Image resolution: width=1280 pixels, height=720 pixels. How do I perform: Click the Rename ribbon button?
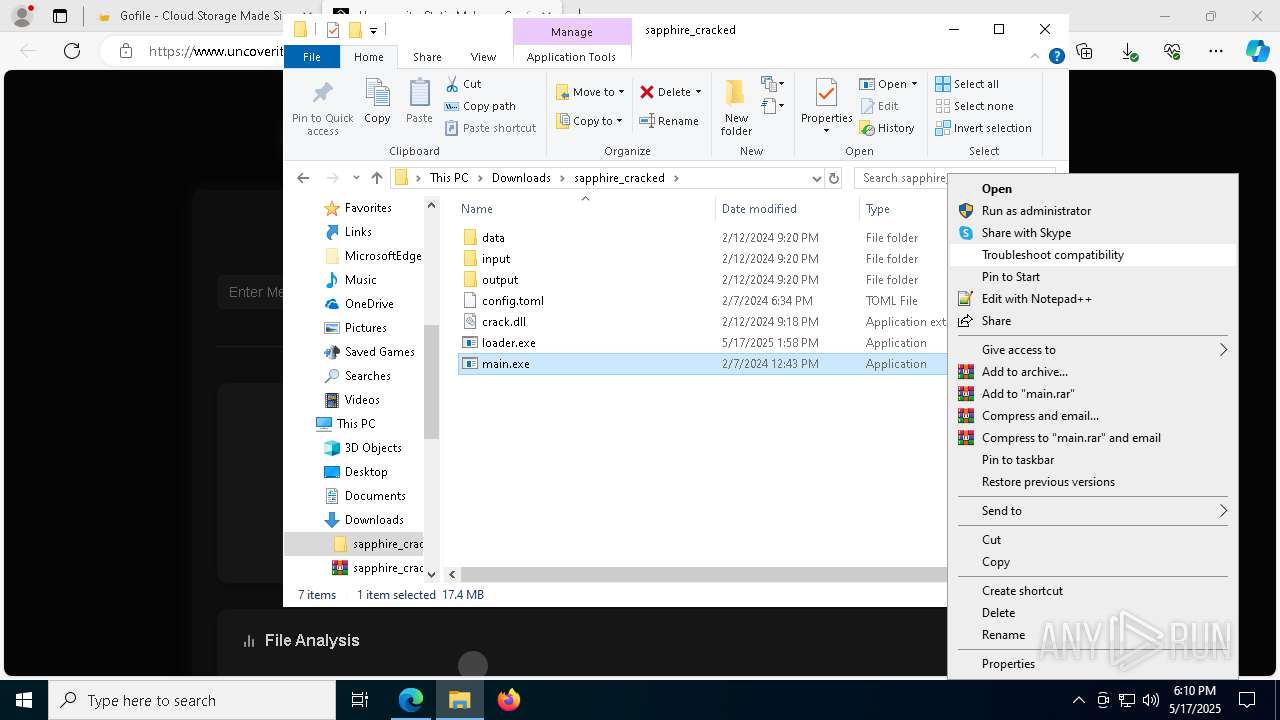669,121
